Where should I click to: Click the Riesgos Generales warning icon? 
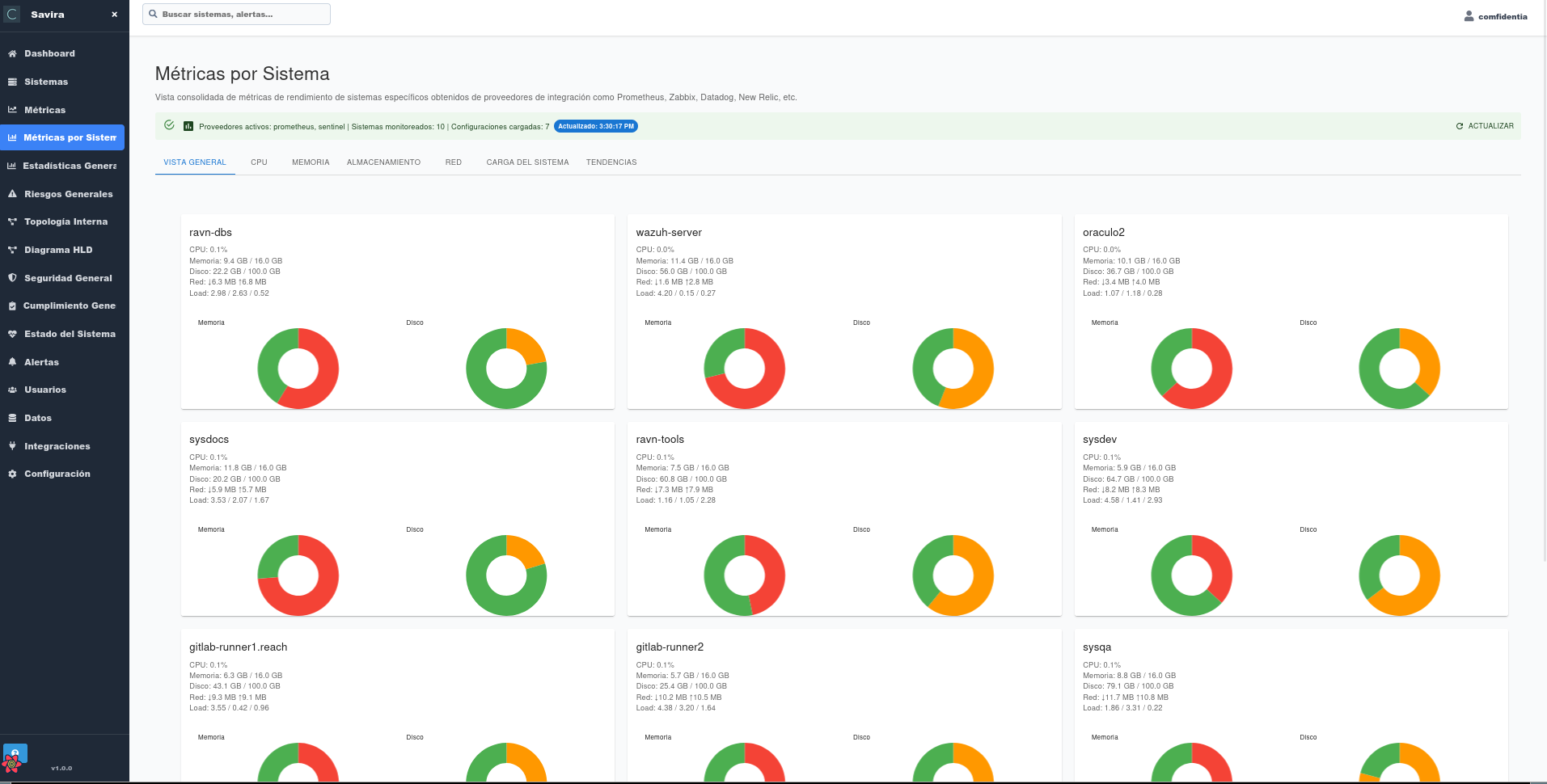[x=12, y=194]
